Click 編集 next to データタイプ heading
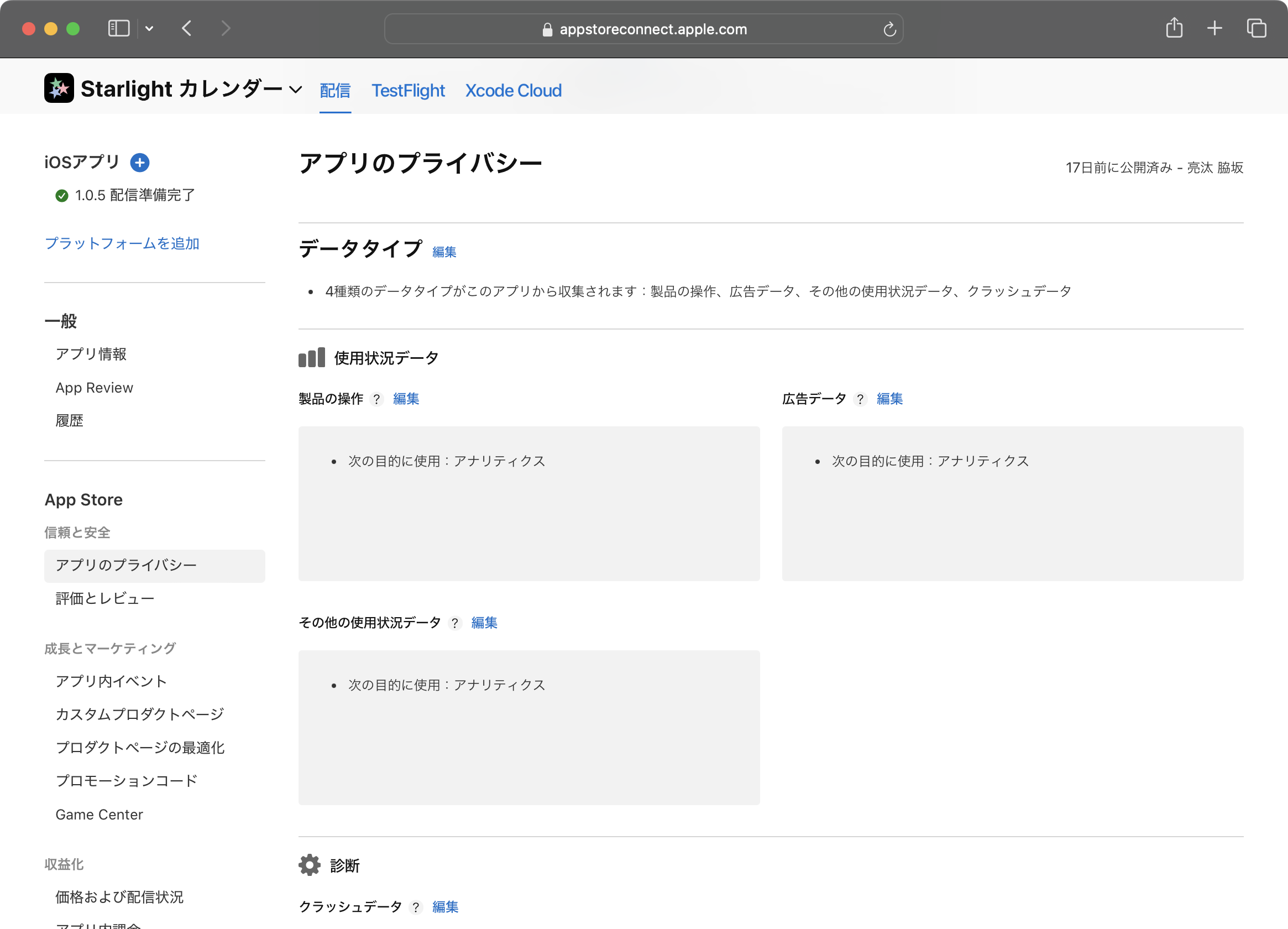The width and height of the screenshot is (1288, 929). [x=444, y=252]
